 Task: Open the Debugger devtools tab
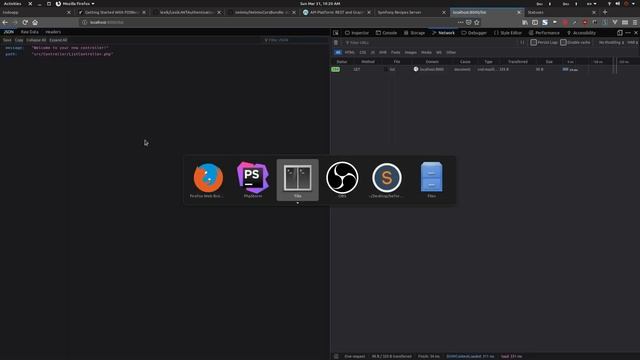(x=474, y=33)
